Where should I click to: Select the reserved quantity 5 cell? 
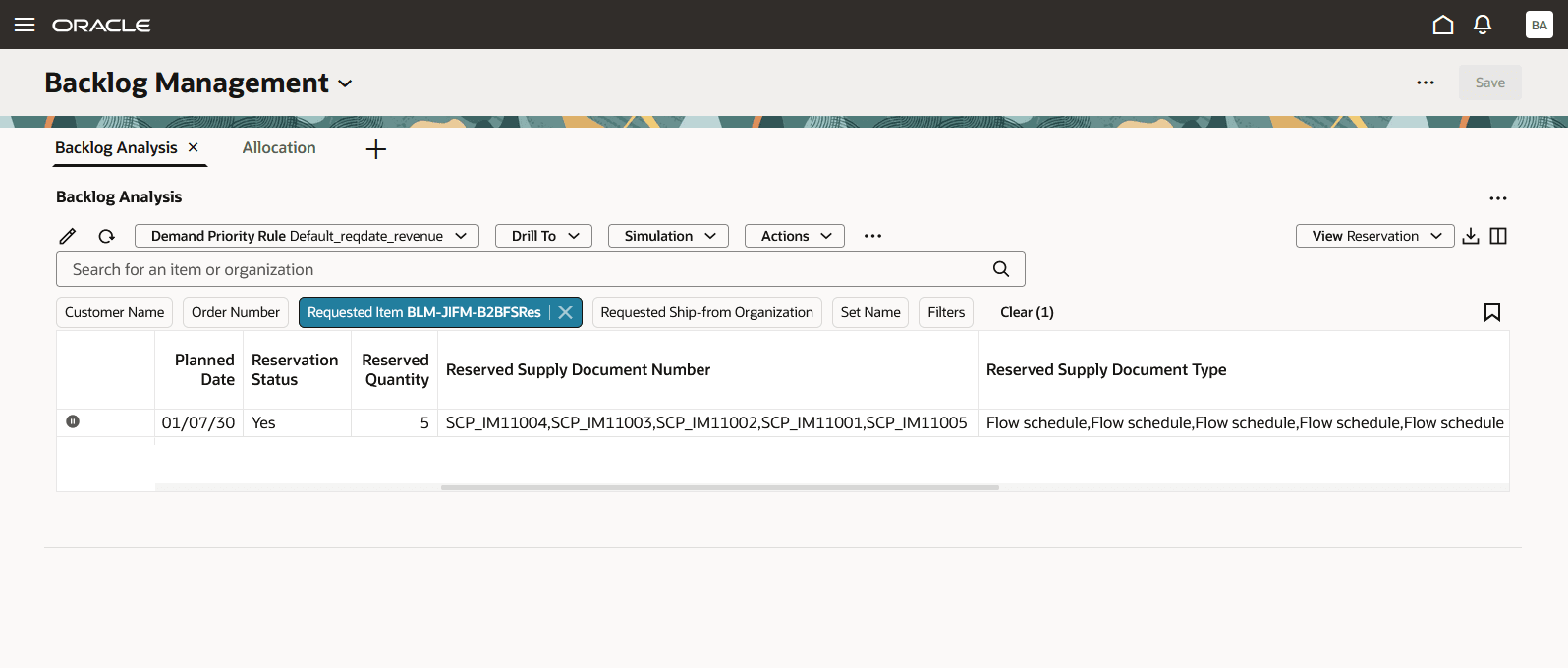click(x=395, y=423)
